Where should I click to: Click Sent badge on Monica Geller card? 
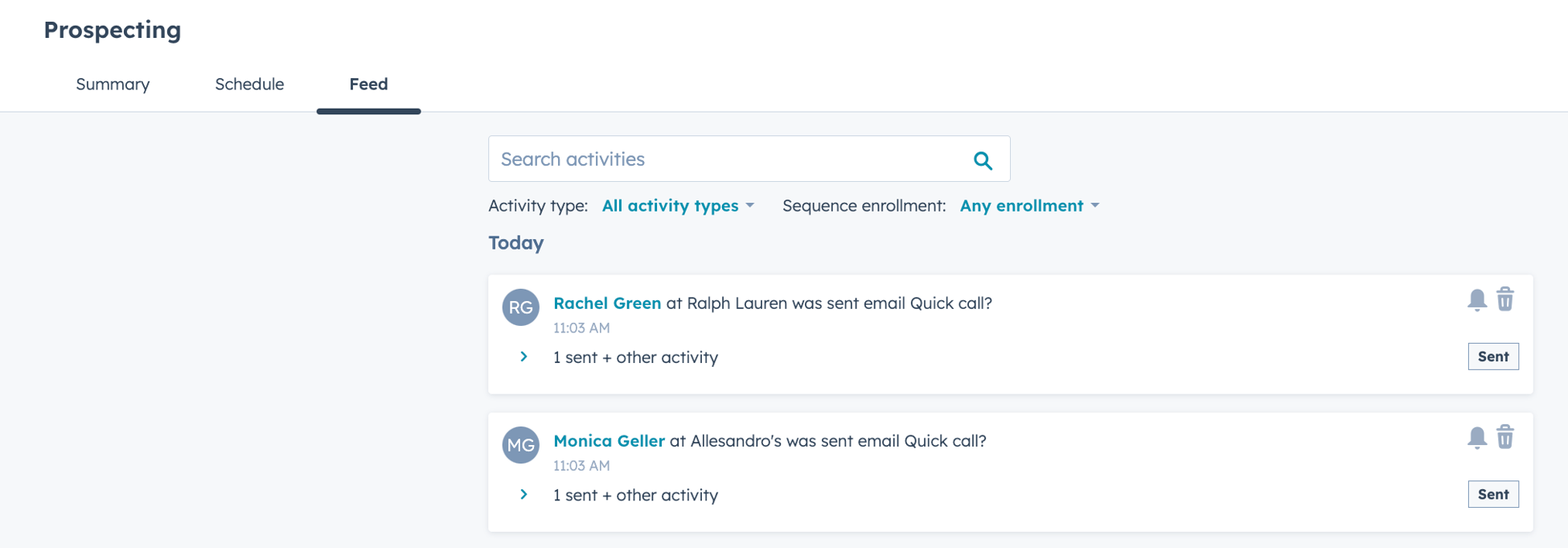1492,494
